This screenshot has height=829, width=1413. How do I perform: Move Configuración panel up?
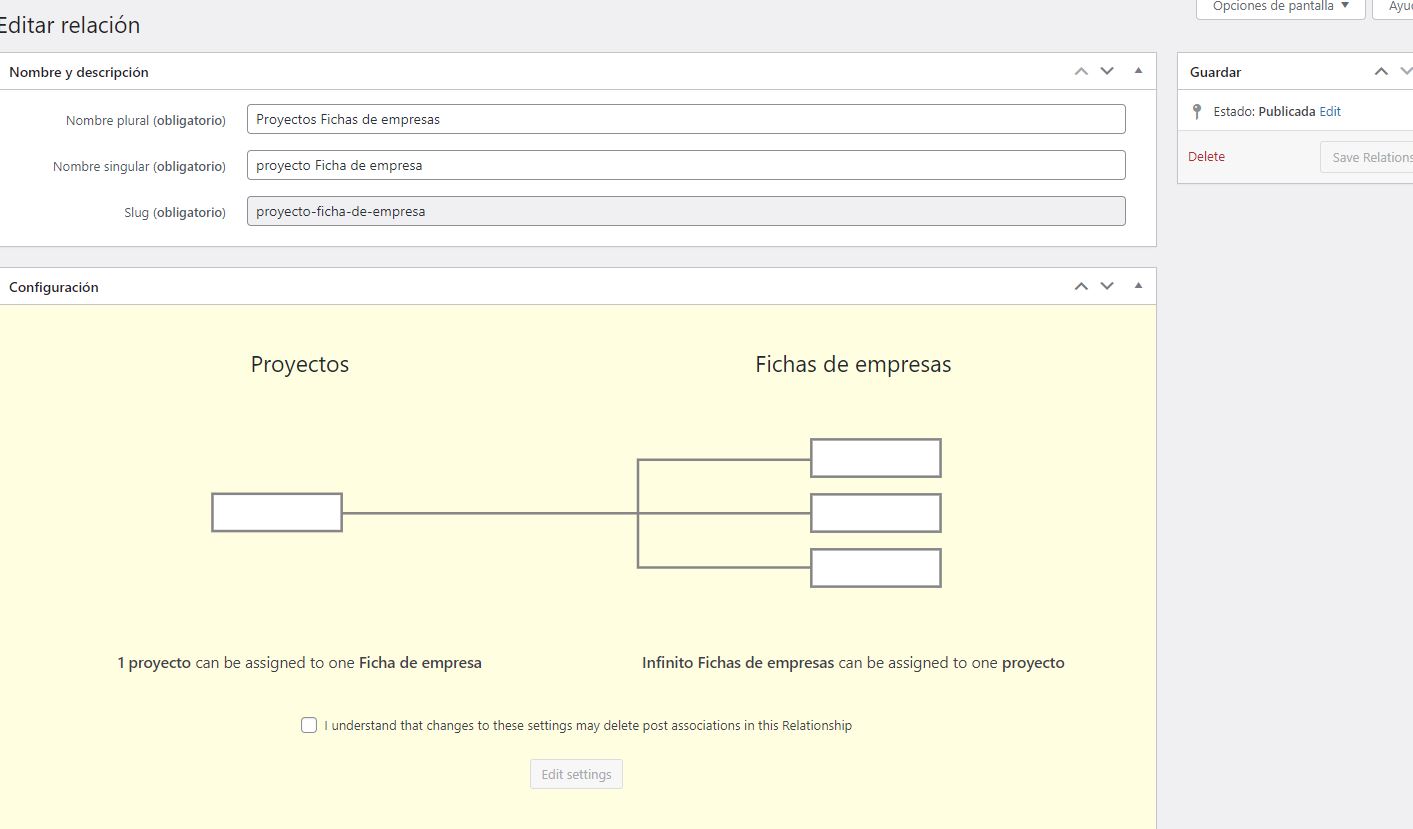pos(1081,286)
